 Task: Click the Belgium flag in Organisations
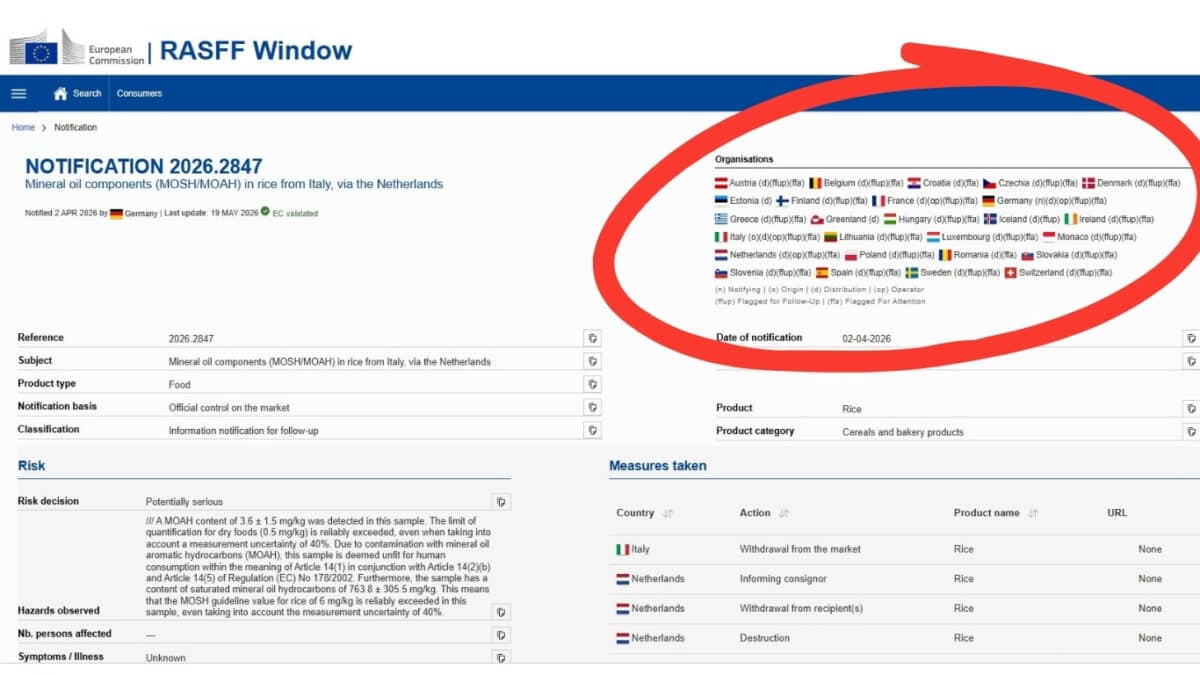point(815,183)
